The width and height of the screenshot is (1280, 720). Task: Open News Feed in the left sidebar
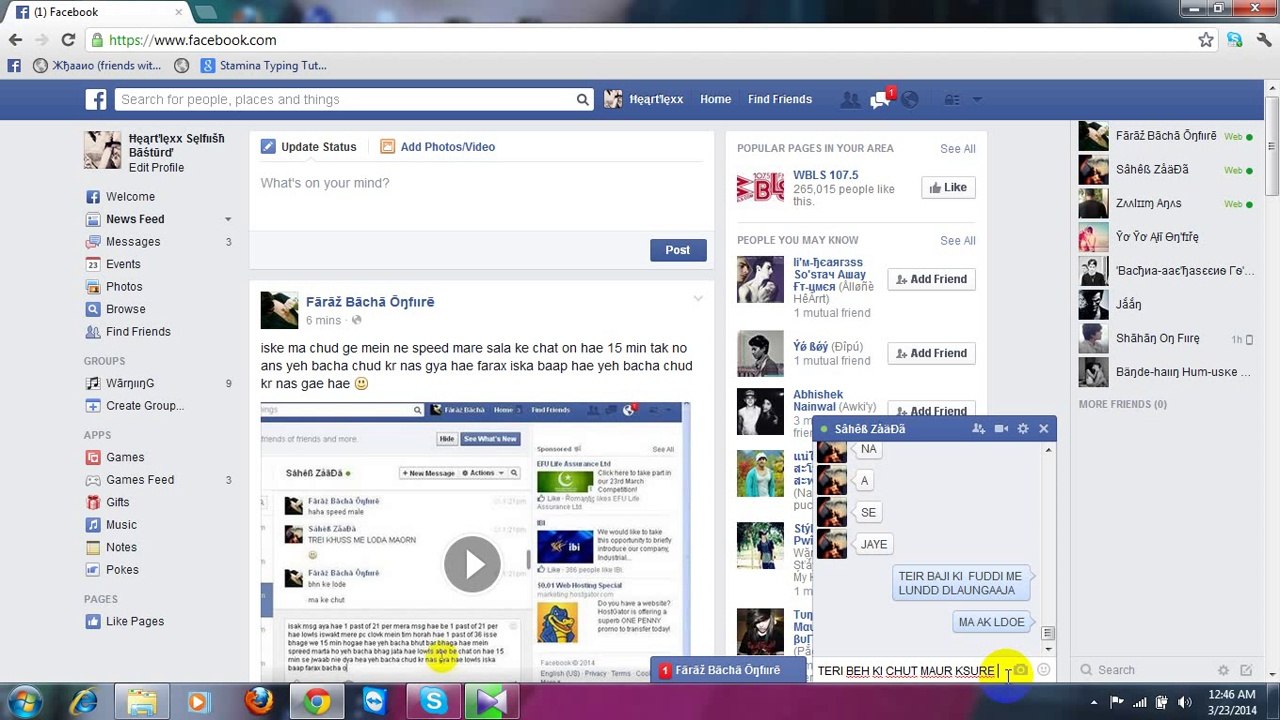coord(135,219)
